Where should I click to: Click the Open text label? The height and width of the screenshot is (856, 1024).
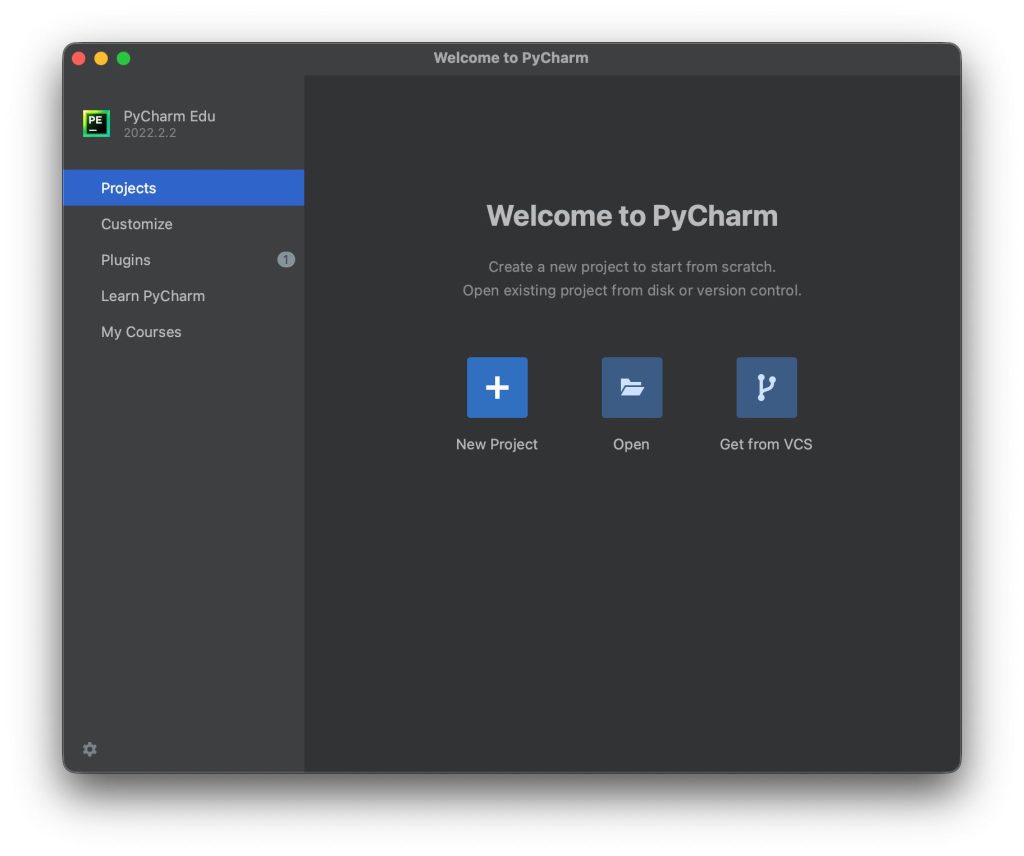631,444
